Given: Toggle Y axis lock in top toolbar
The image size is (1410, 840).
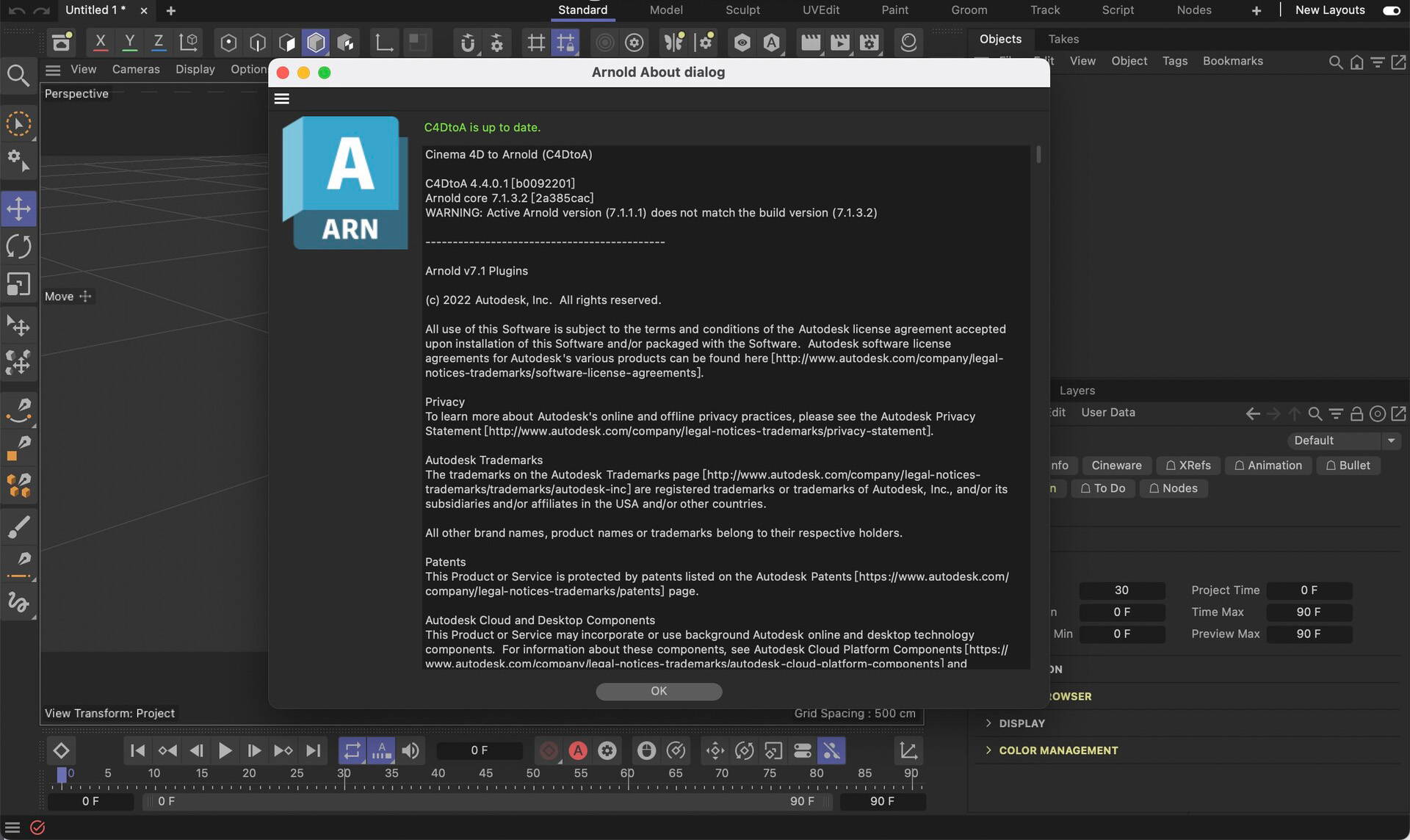Looking at the screenshot, I should (x=129, y=42).
